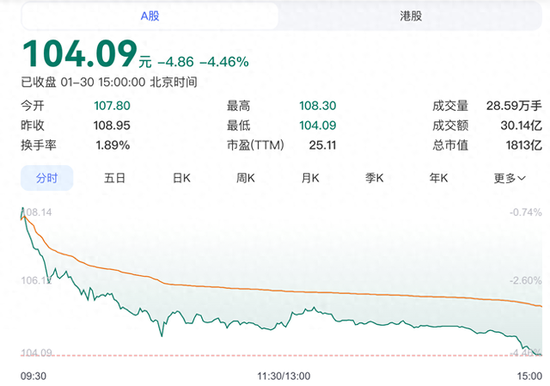Click the 成交量 value 28.59万手
Screen dimensions: 550x386
pyautogui.click(x=514, y=106)
